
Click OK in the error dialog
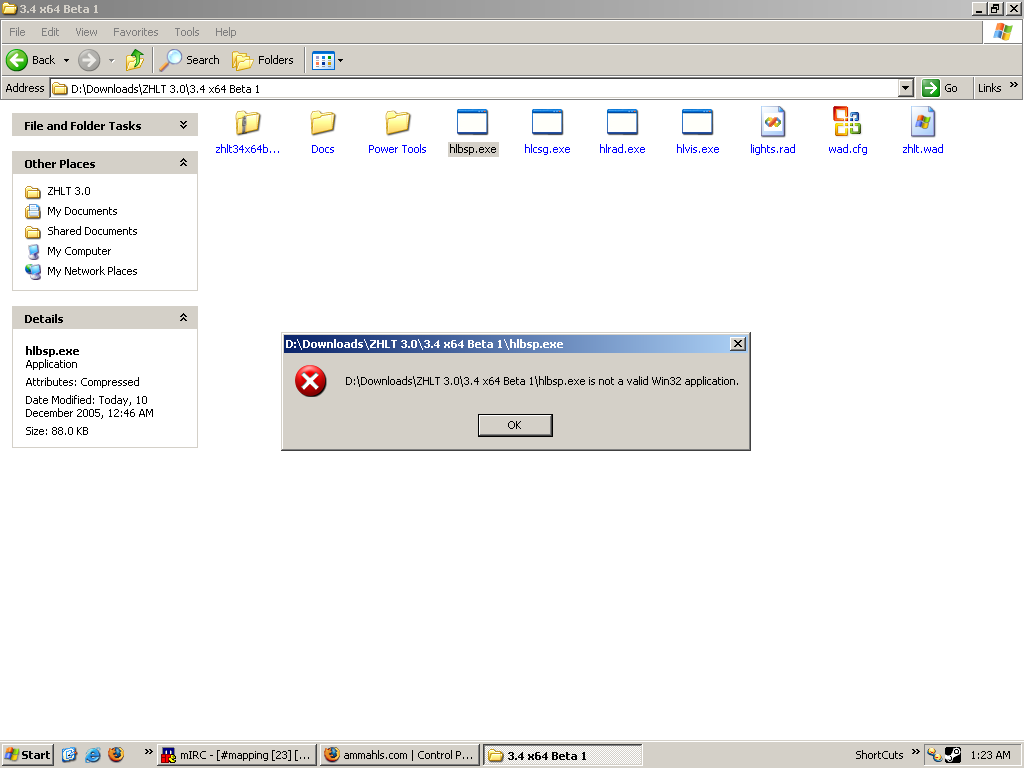(515, 425)
